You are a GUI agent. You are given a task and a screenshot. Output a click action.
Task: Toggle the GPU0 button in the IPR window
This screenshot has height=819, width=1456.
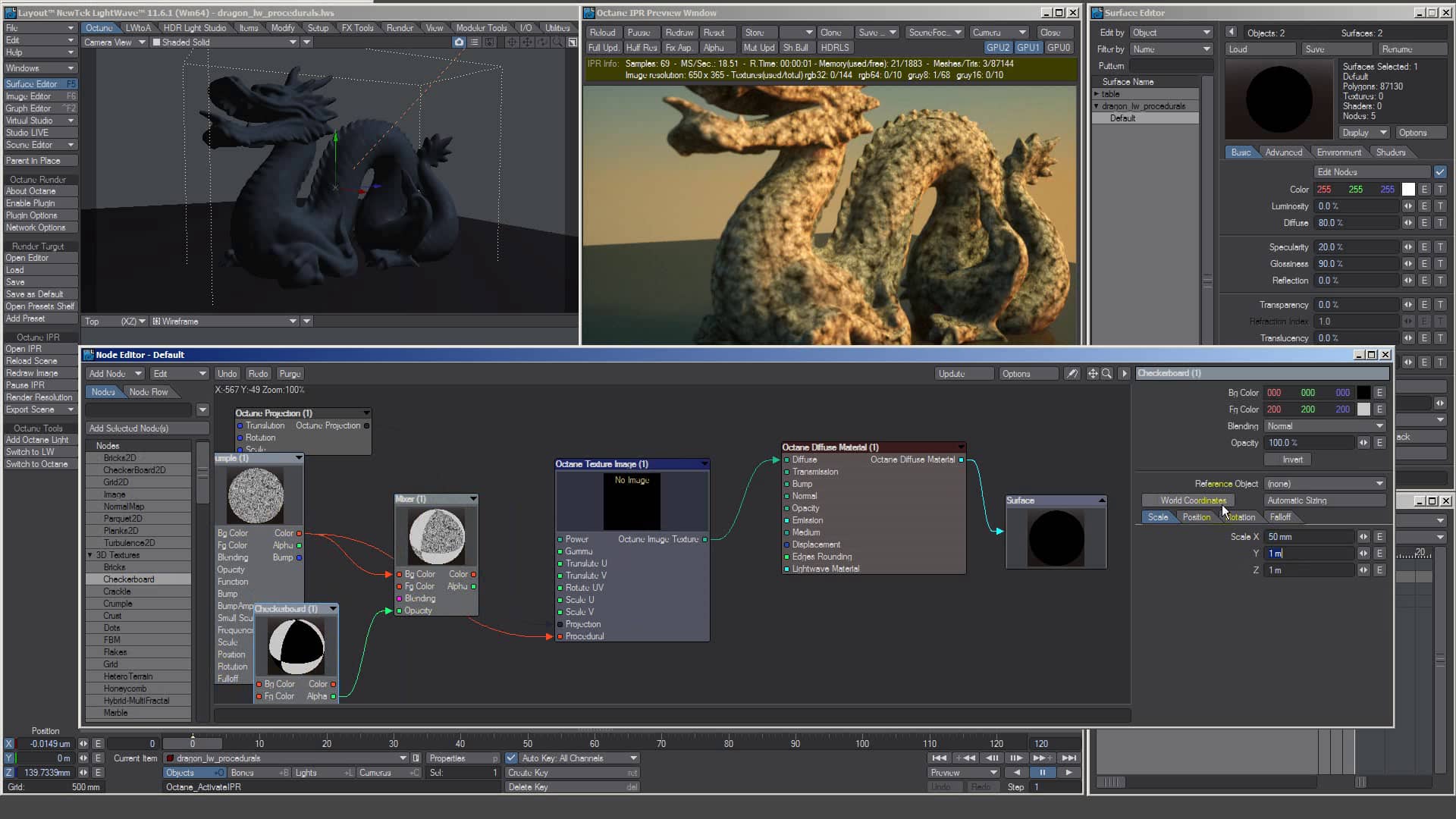point(1059,47)
